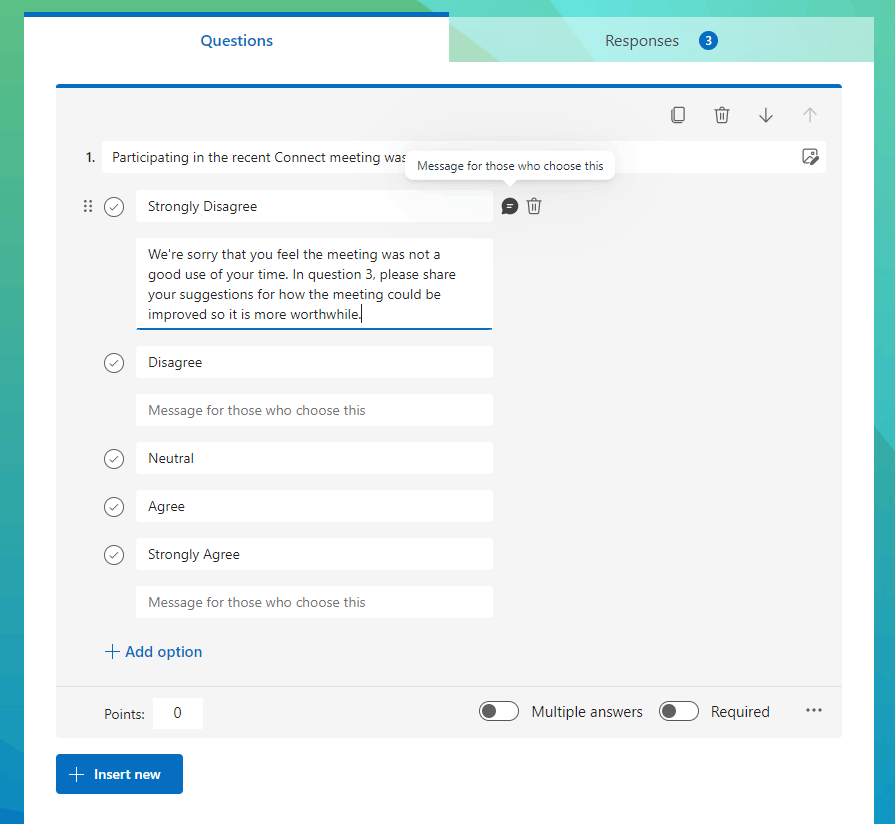Mark Agree as the correct answer

[114, 507]
